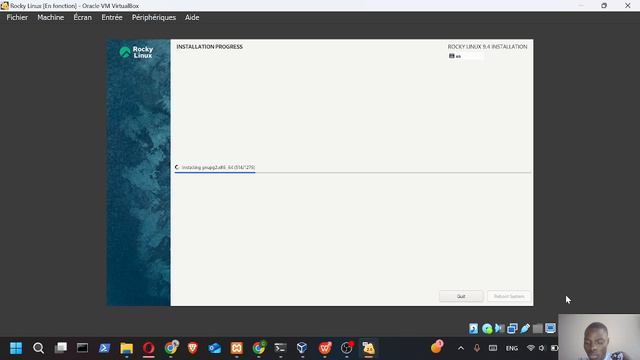Image resolution: width=640 pixels, height=360 pixels.
Task: Click the installing package status text
Action: (218, 167)
